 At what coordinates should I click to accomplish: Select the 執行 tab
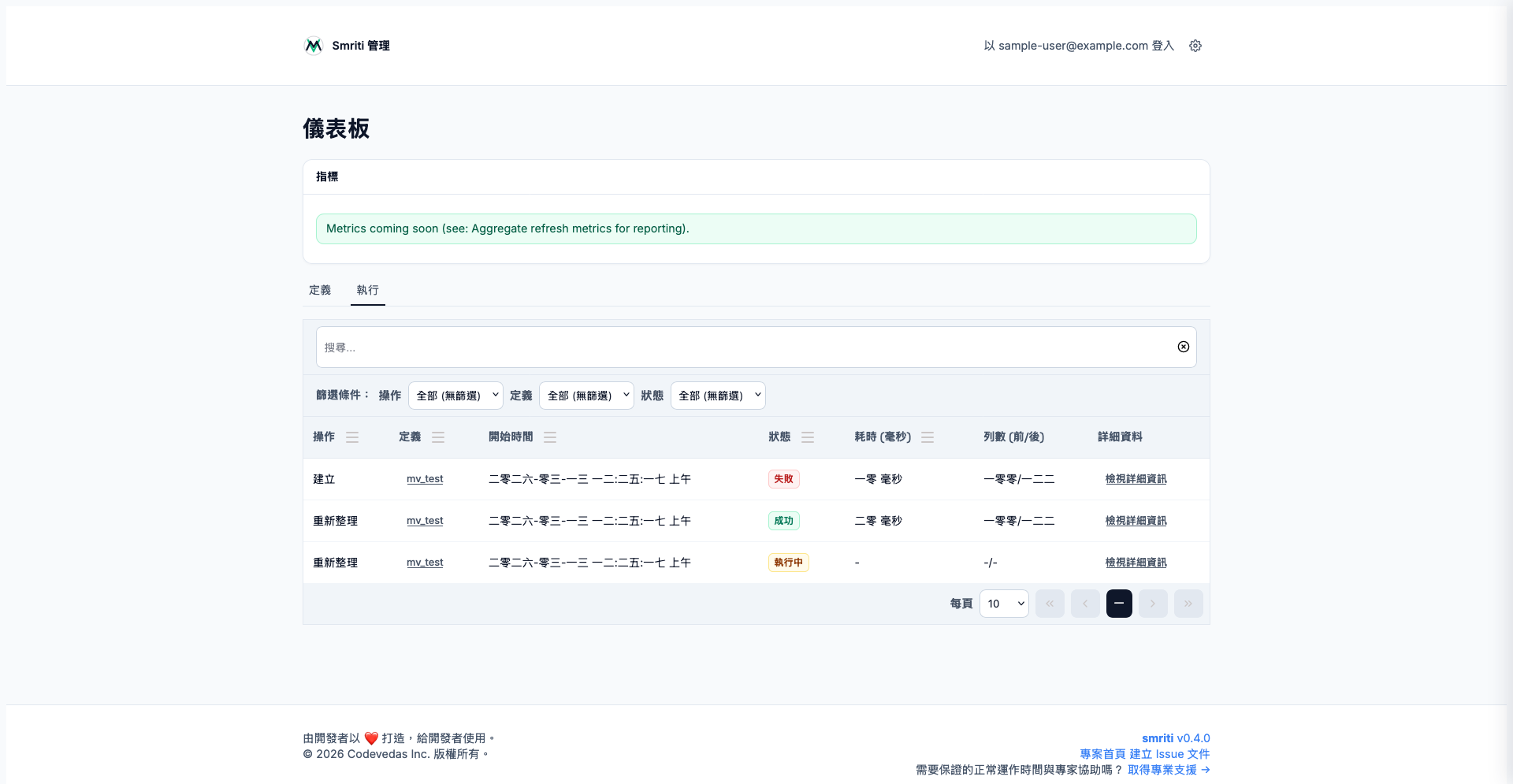coord(367,290)
